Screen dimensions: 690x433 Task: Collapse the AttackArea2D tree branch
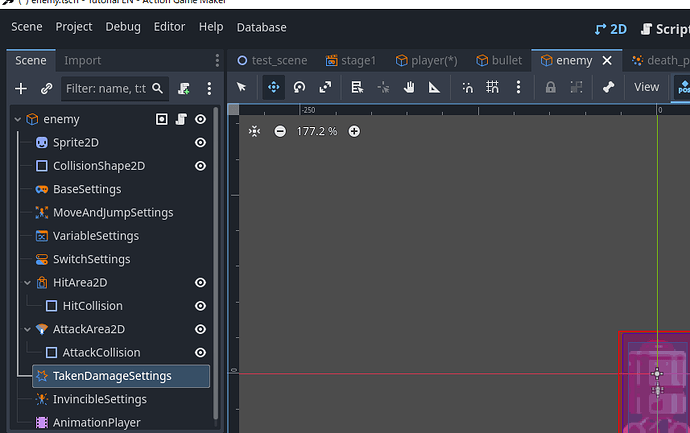pyautogui.click(x=28, y=329)
